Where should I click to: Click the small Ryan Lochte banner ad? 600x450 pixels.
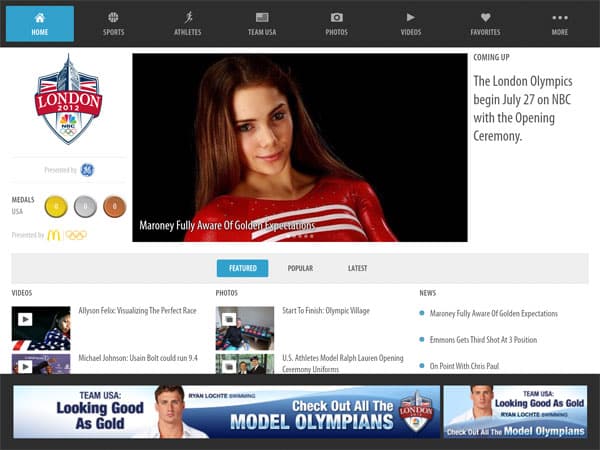click(515, 412)
